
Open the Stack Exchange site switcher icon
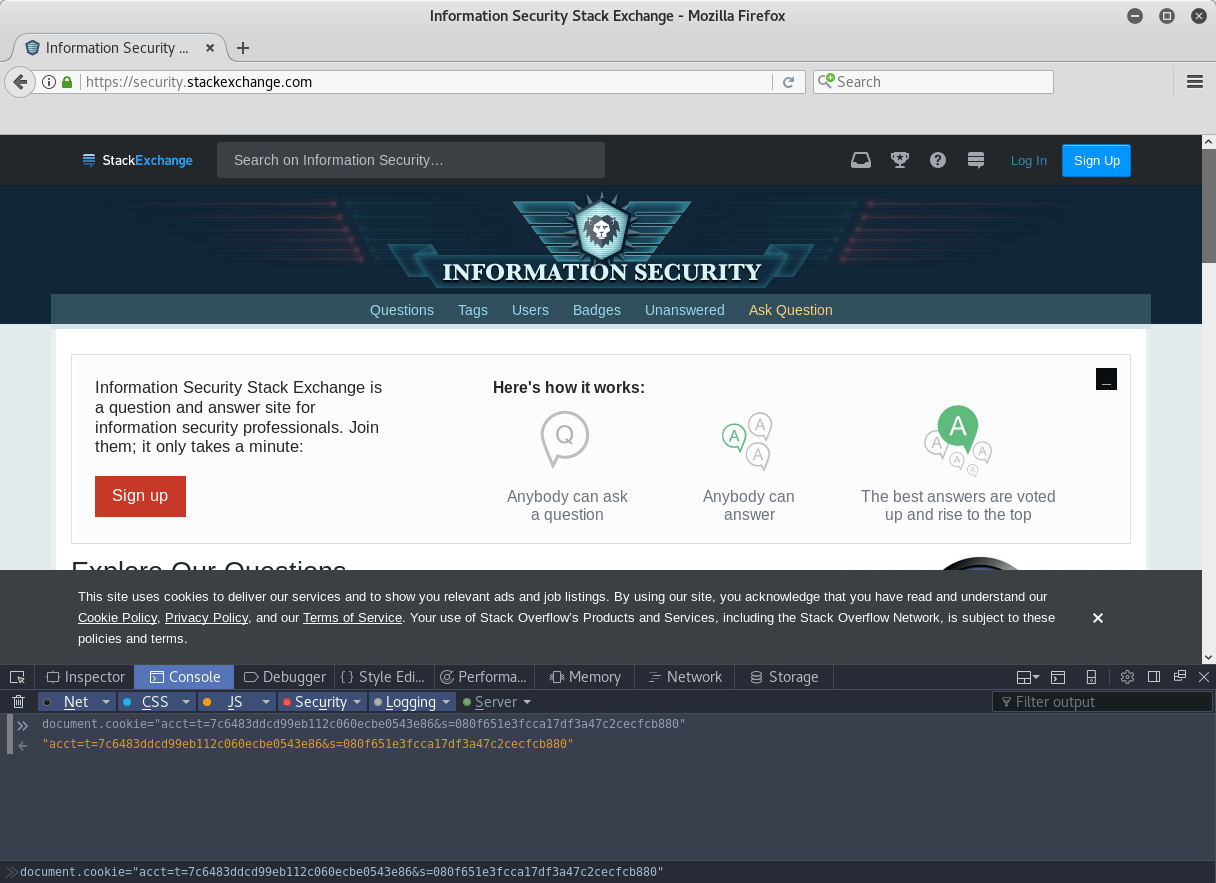pos(975,160)
